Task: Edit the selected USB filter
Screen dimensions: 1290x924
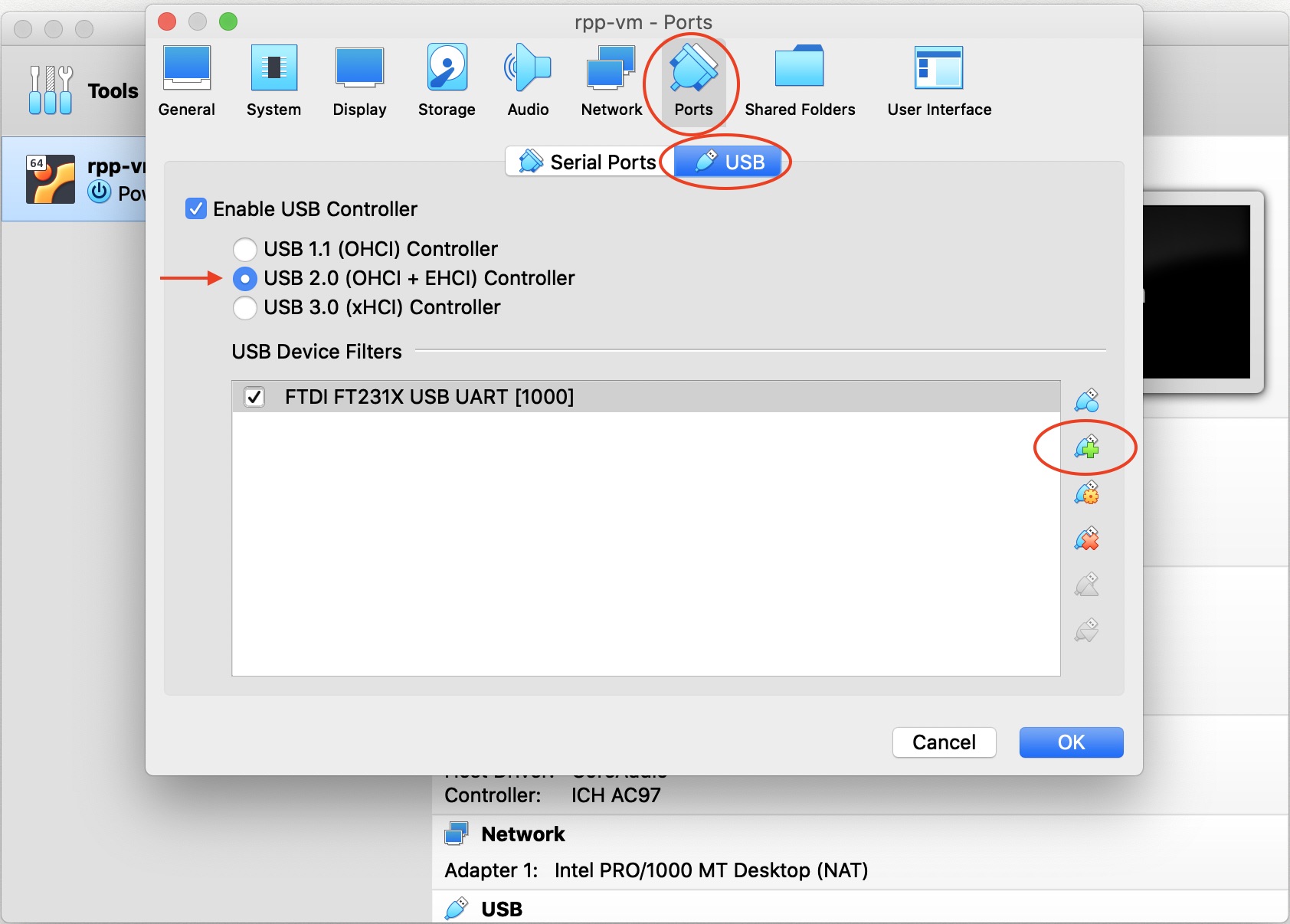Action: coord(1086,493)
